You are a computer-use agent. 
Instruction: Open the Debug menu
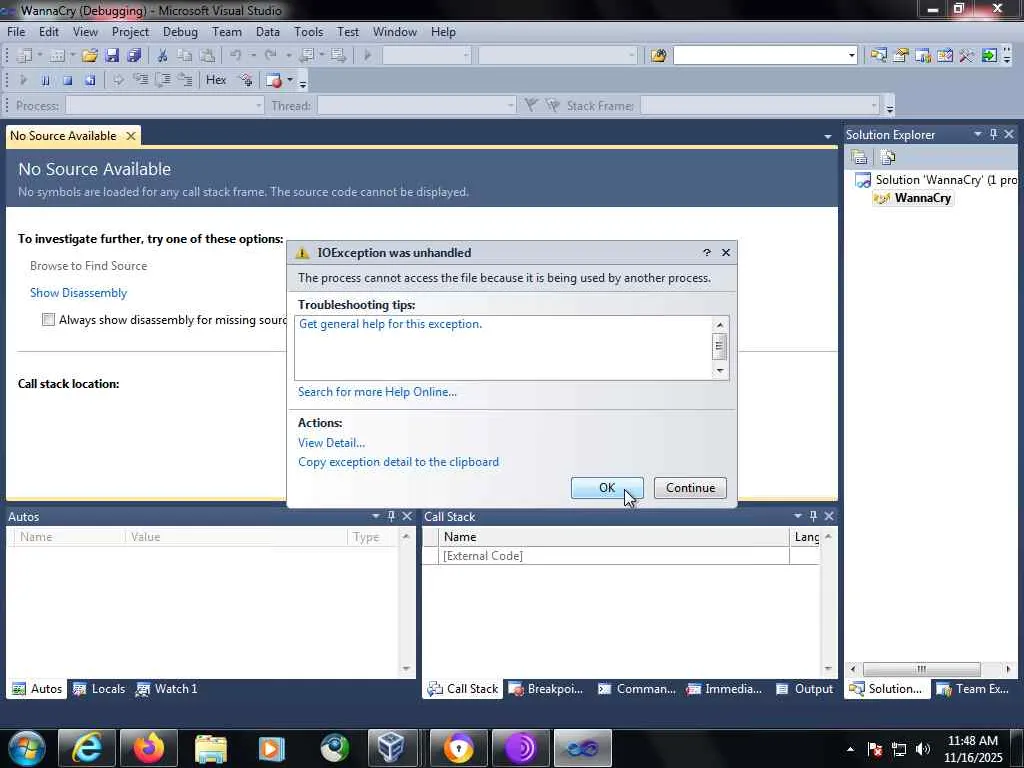pyautogui.click(x=180, y=31)
